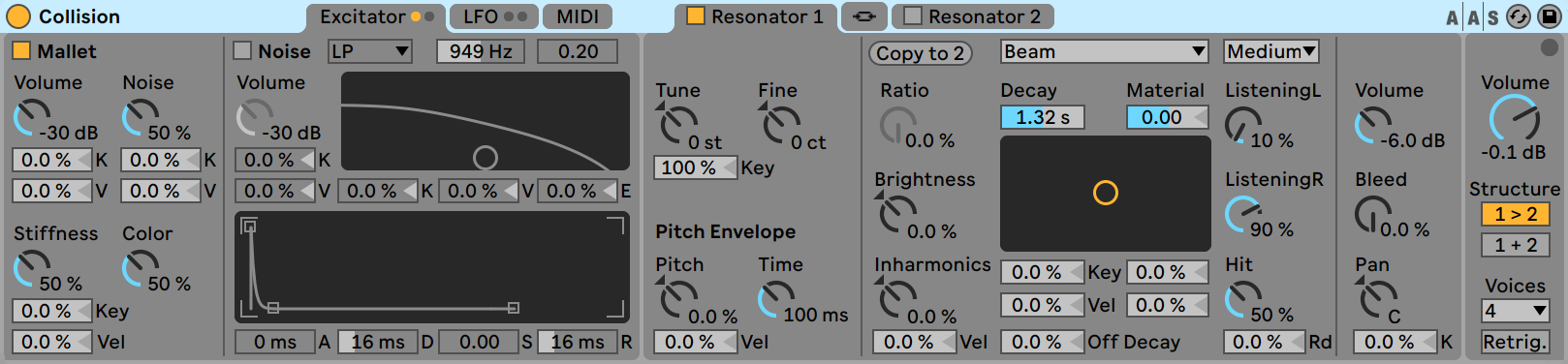Viewport: 1568px width, 364px height.
Task: Click the 100 % Key tune field
Action: pos(696,167)
